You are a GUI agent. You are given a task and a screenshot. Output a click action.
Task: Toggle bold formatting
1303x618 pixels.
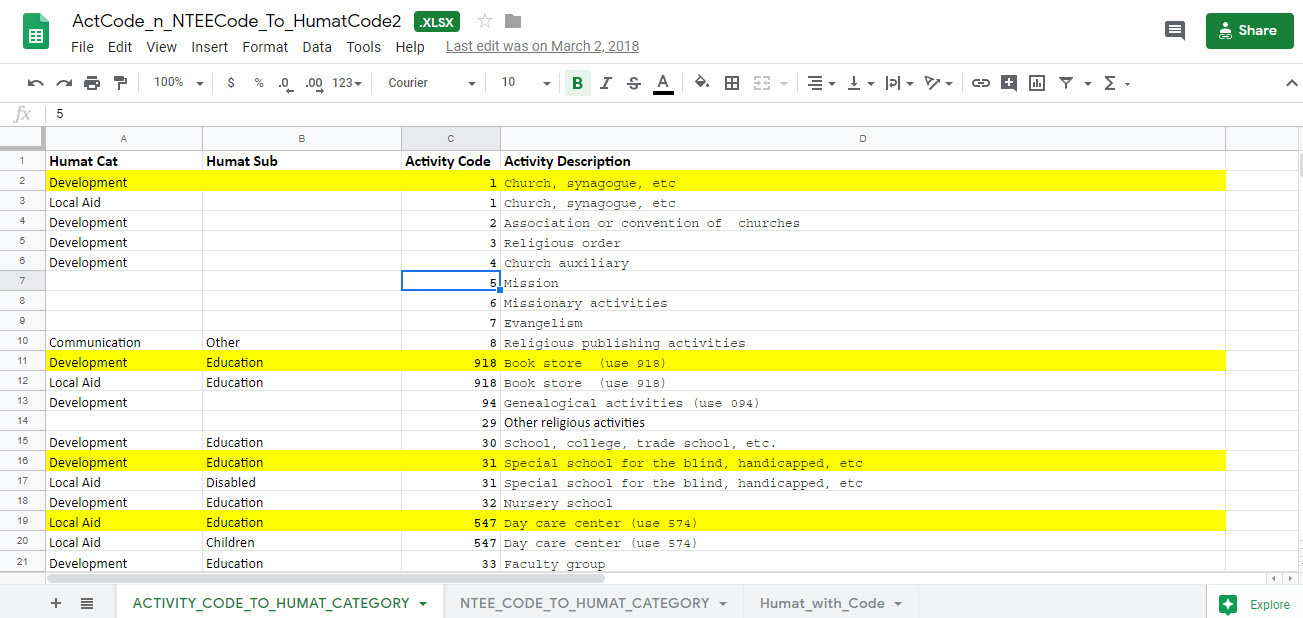[x=577, y=83]
